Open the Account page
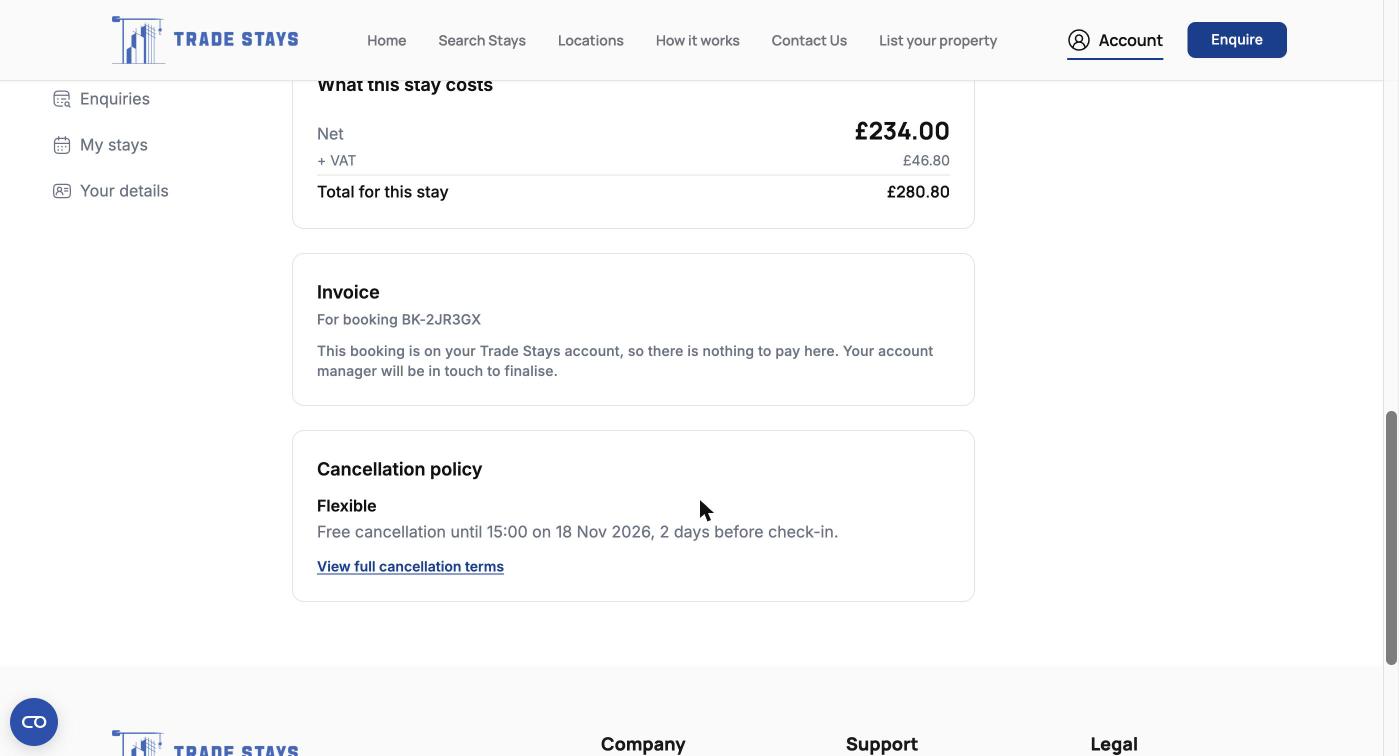Image resolution: width=1399 pixels, height=756 pixels. coord(1115,40)
